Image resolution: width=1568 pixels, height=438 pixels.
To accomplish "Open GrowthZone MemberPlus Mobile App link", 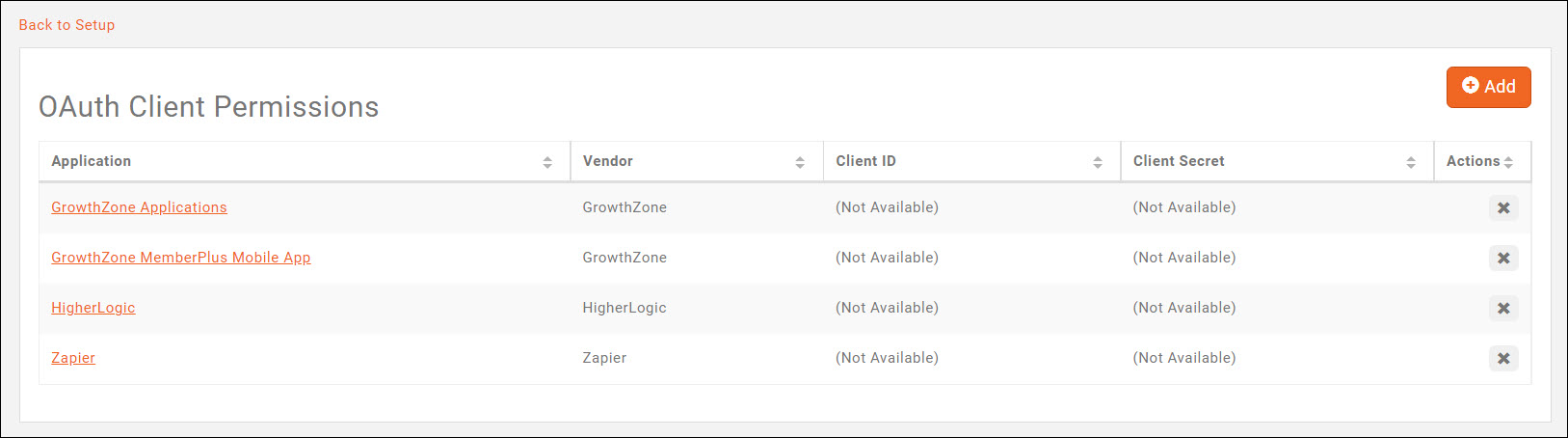I will 180,258.
